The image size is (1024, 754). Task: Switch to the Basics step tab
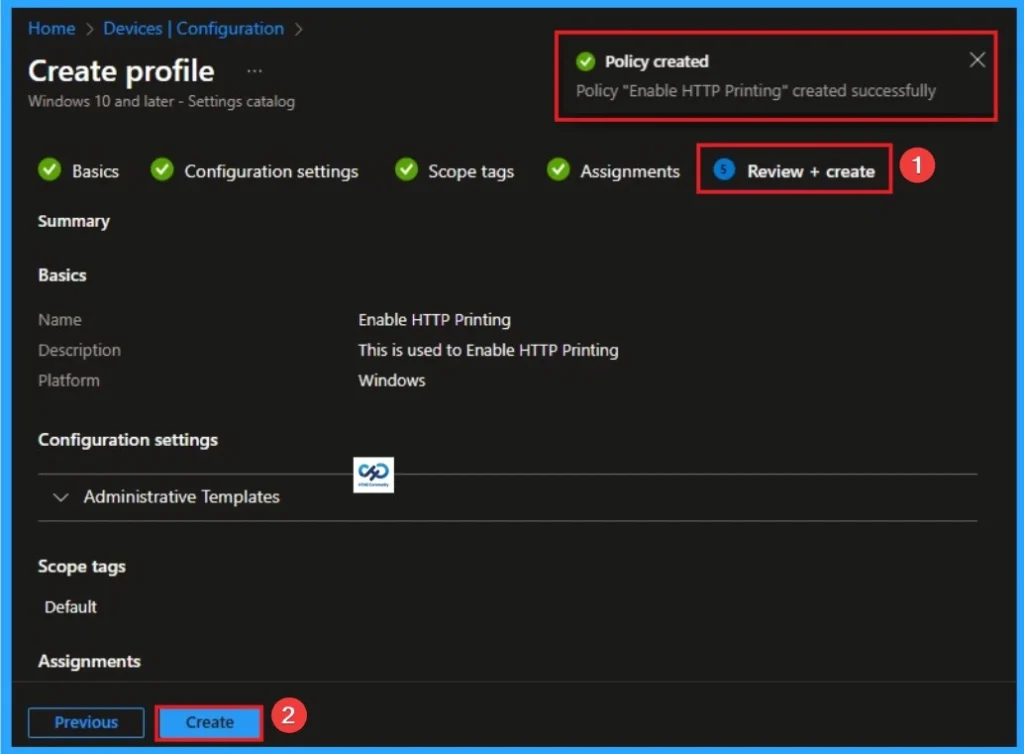(x=92, y=171)
